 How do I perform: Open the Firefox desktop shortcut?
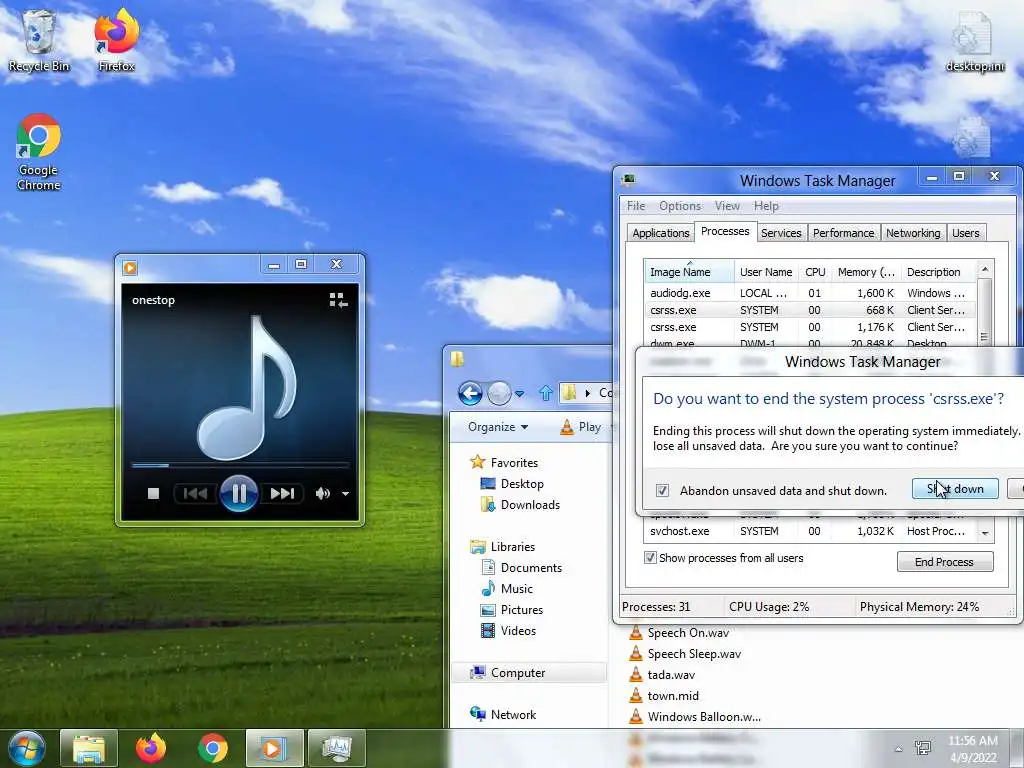point(116,40)
